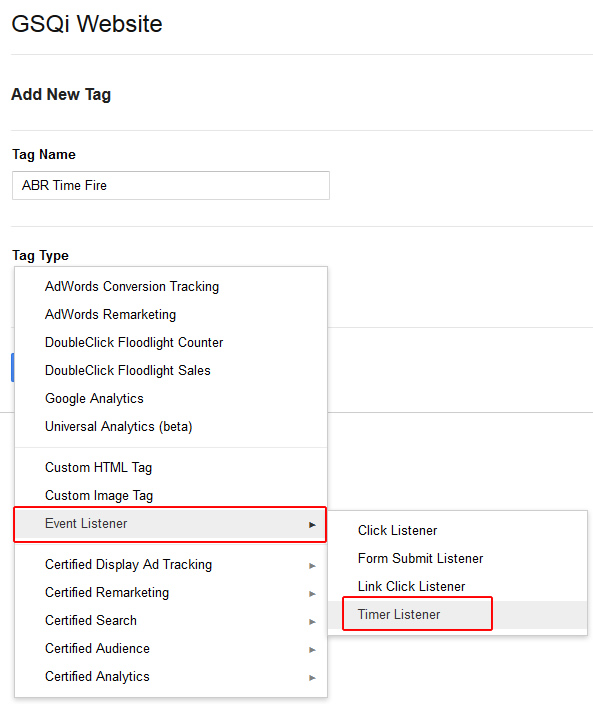The image size is (593, 711).
Task: Click the Tag Name label
Action: pos(44,155)
